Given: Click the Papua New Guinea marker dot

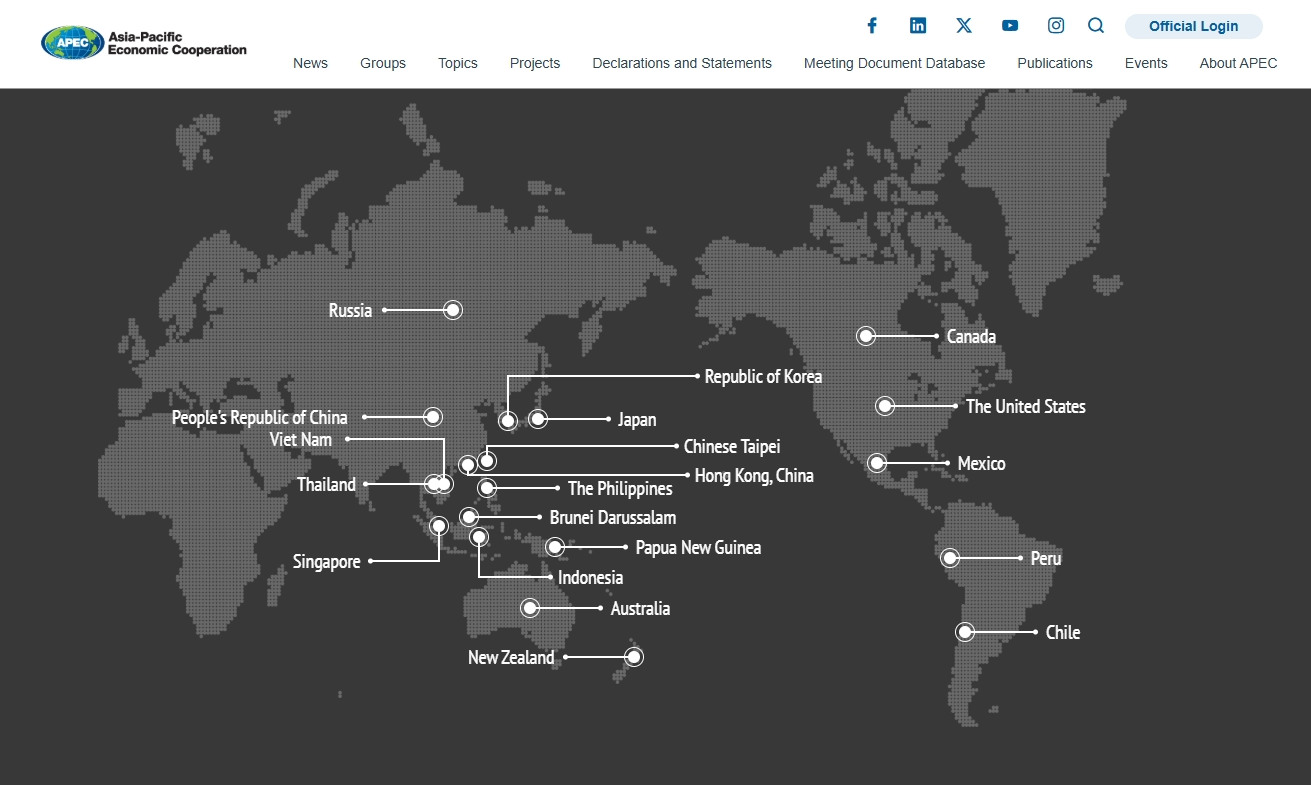Looking at the screenshot, I should coord(555,547).
